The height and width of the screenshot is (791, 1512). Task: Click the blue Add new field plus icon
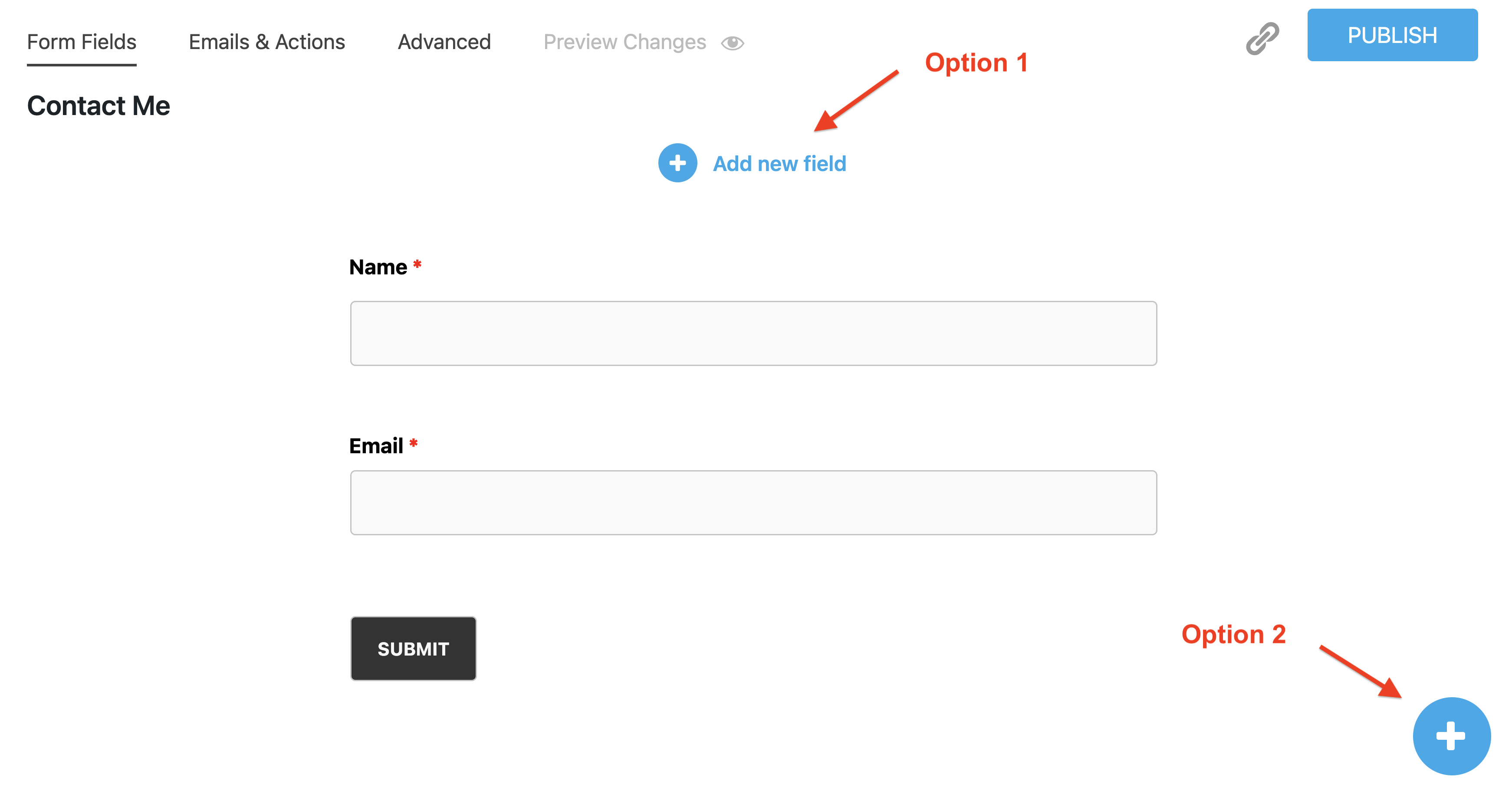point(677,163)
